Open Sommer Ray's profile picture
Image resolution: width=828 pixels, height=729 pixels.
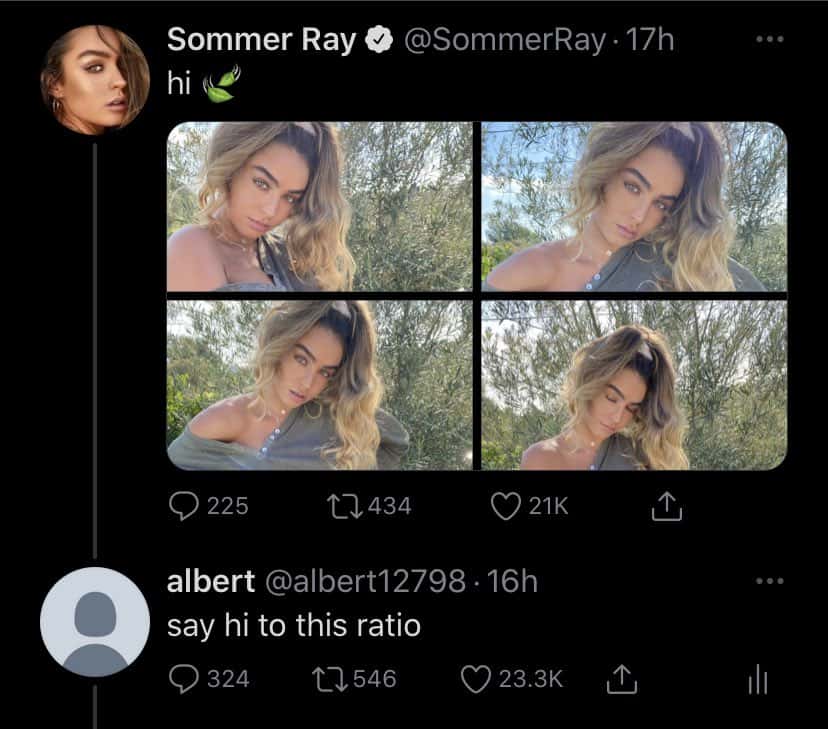(x=95, y=80)
